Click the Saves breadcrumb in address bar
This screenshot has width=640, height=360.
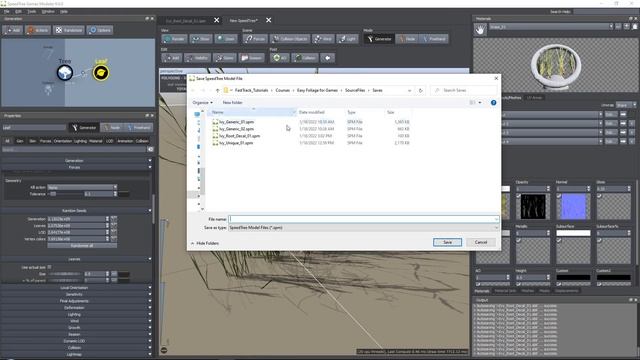click(377, 90)
